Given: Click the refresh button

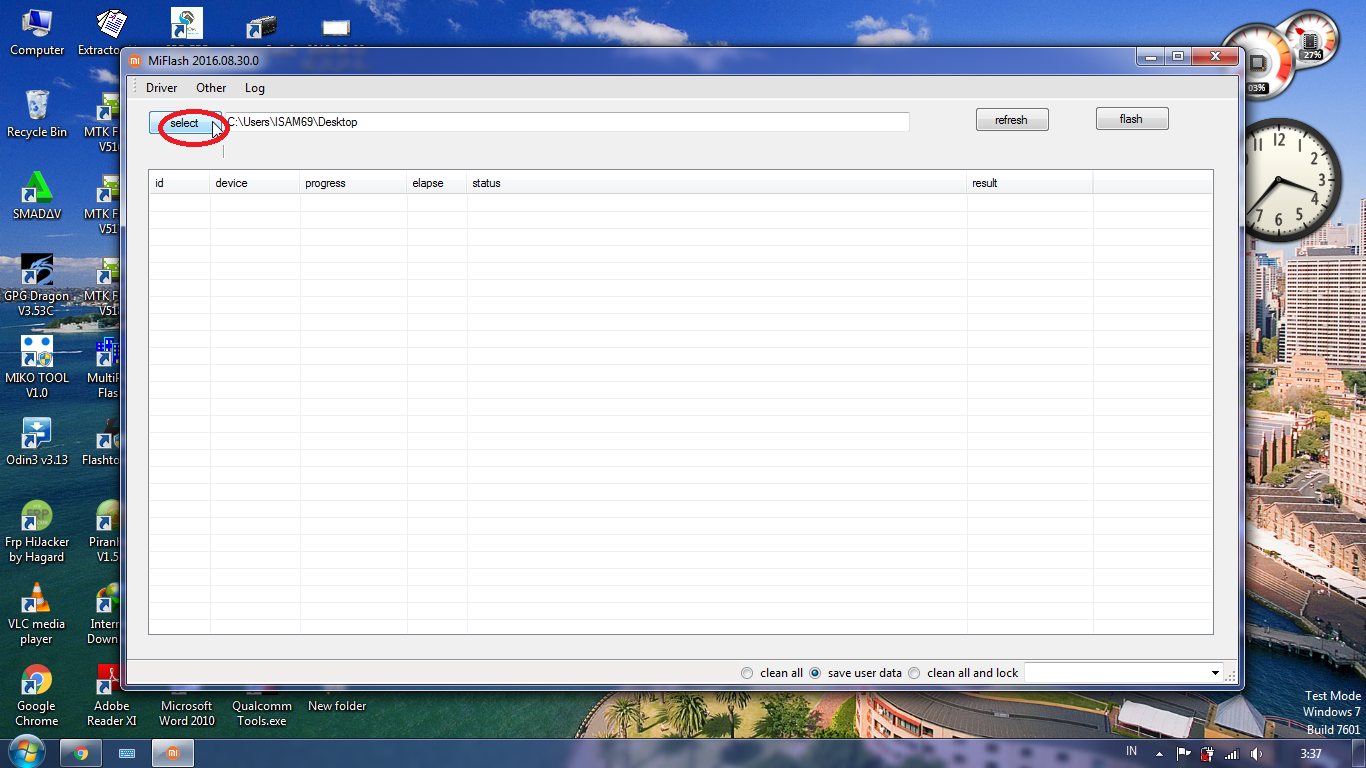Looking at the screenshot, I should click(x=1012, y=120).
